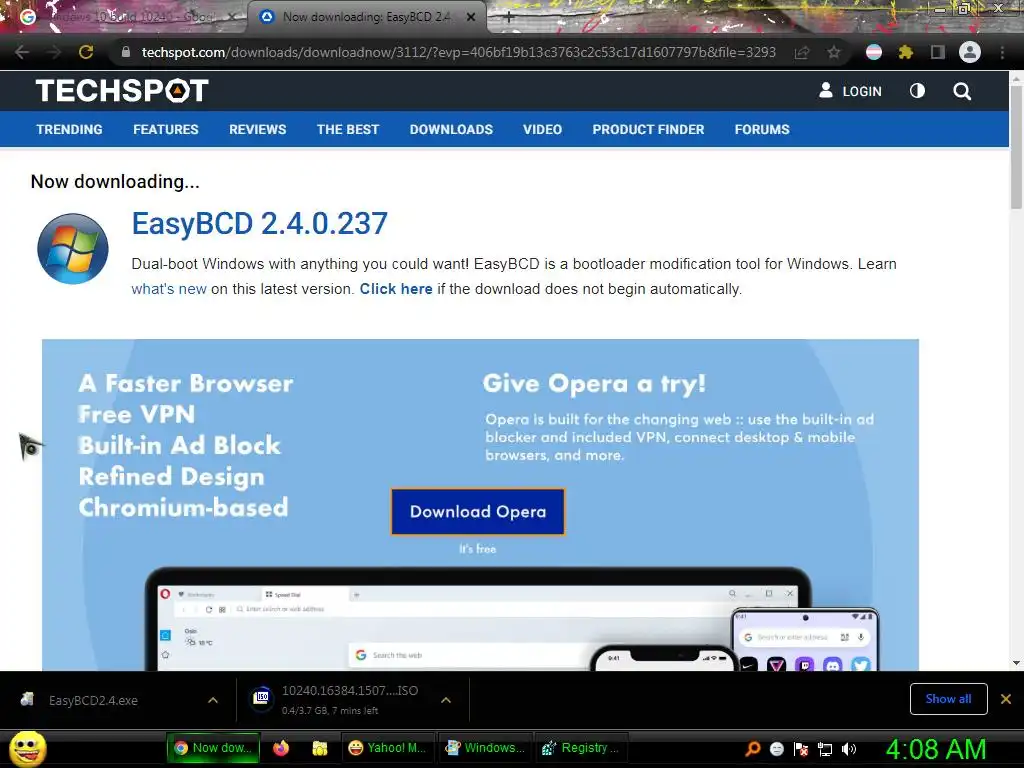This screenshot has height=768, width=1024.
Task: Click the flag notification tray icon
Action: pyautogui.click(x=801, y=749)
